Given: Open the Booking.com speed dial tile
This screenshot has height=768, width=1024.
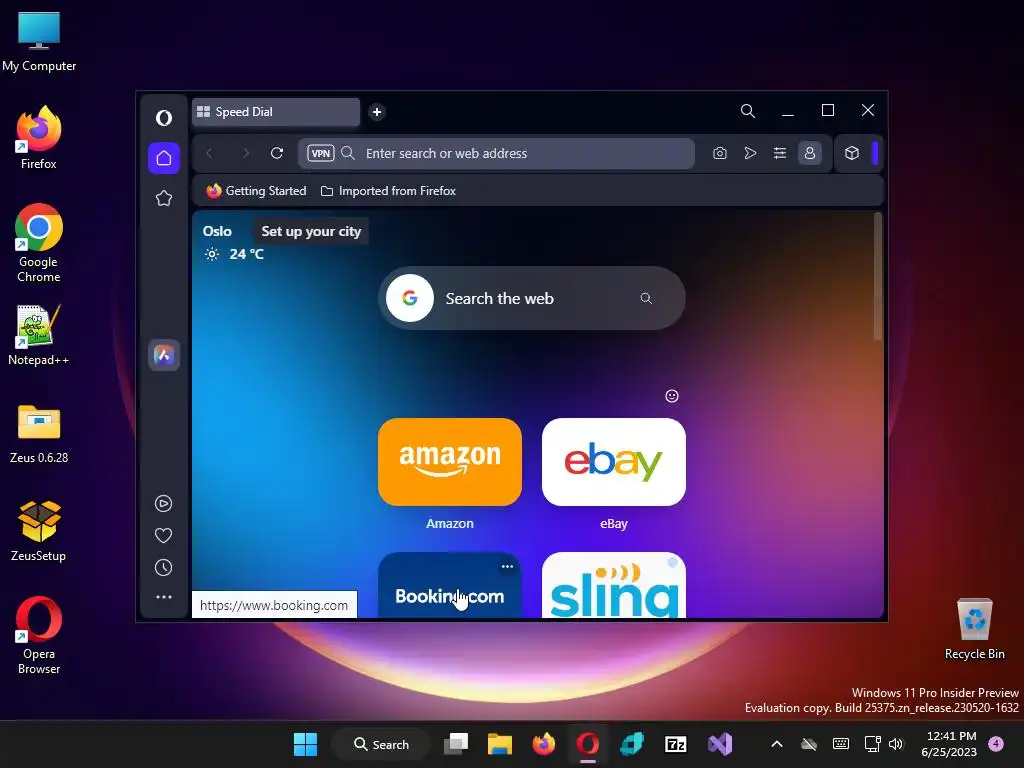Looking at the screenshot, I should pyautogui.click(x=450, y=585).
